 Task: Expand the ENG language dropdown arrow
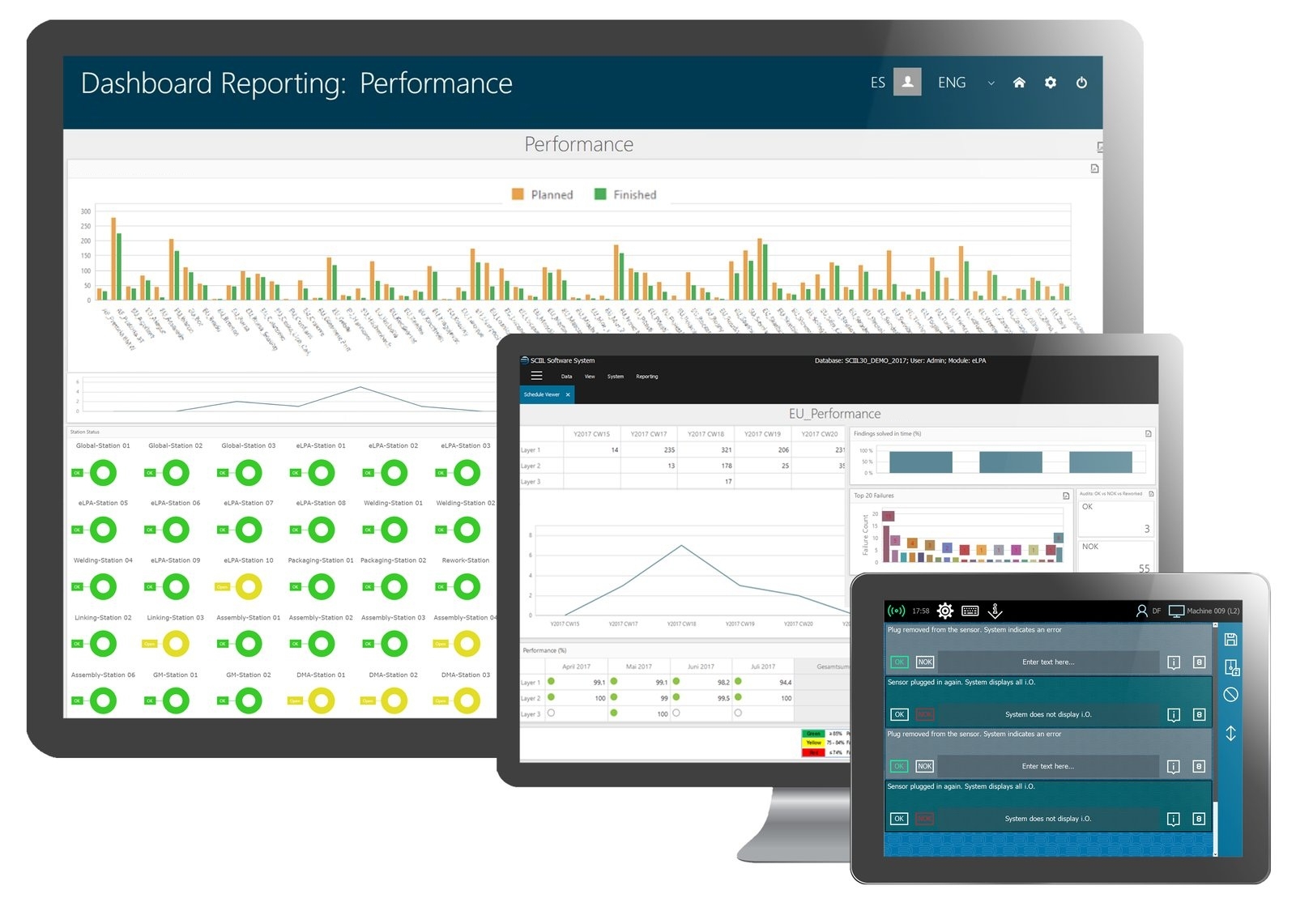click(x=991, y=83)
